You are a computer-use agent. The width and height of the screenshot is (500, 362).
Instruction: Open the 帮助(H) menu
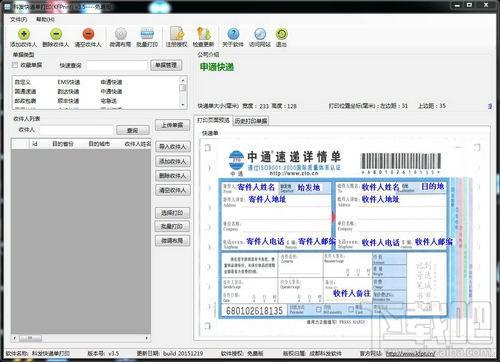click(x=45, y=19)
